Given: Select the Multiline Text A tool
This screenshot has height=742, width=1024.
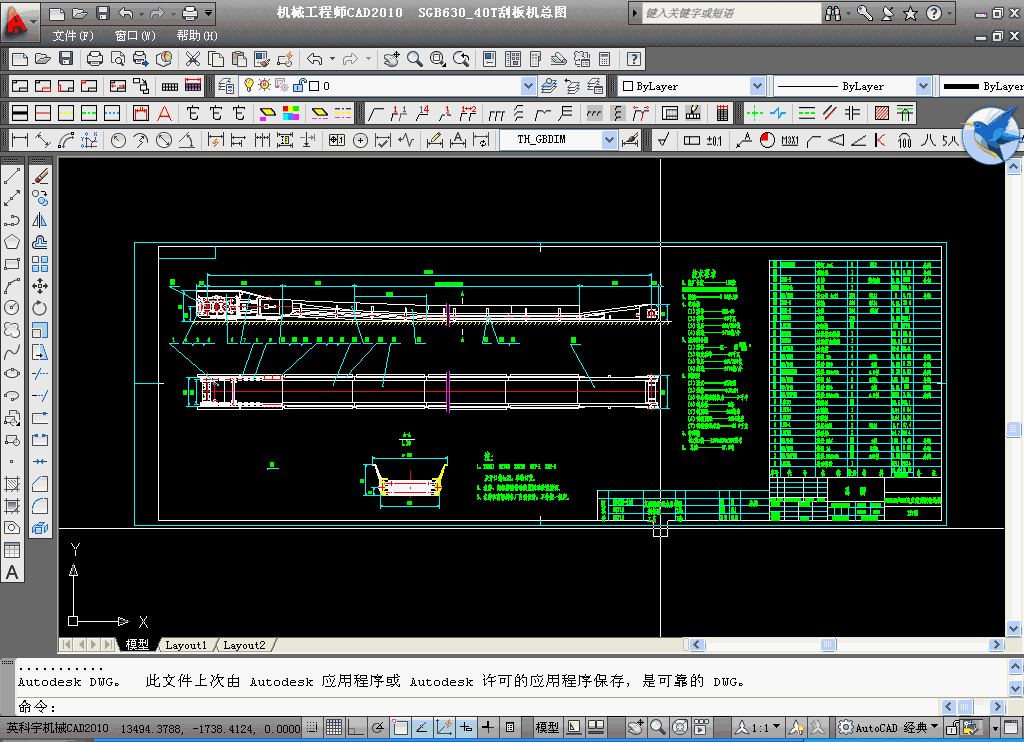Looking at the screenshot, I should pyautogui.click(x=12, y=573).
